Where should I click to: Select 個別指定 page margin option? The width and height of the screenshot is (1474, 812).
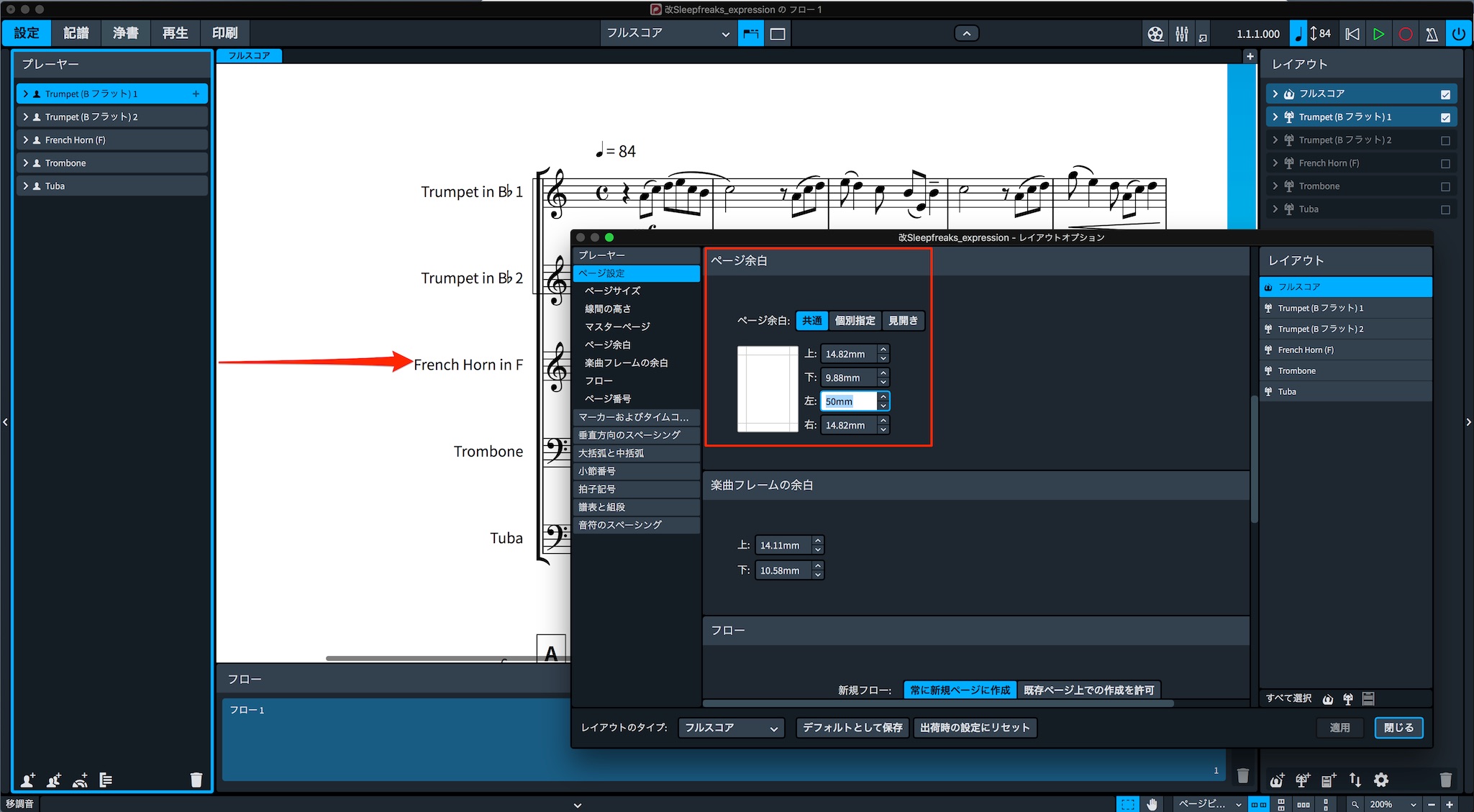click(855, 320)
